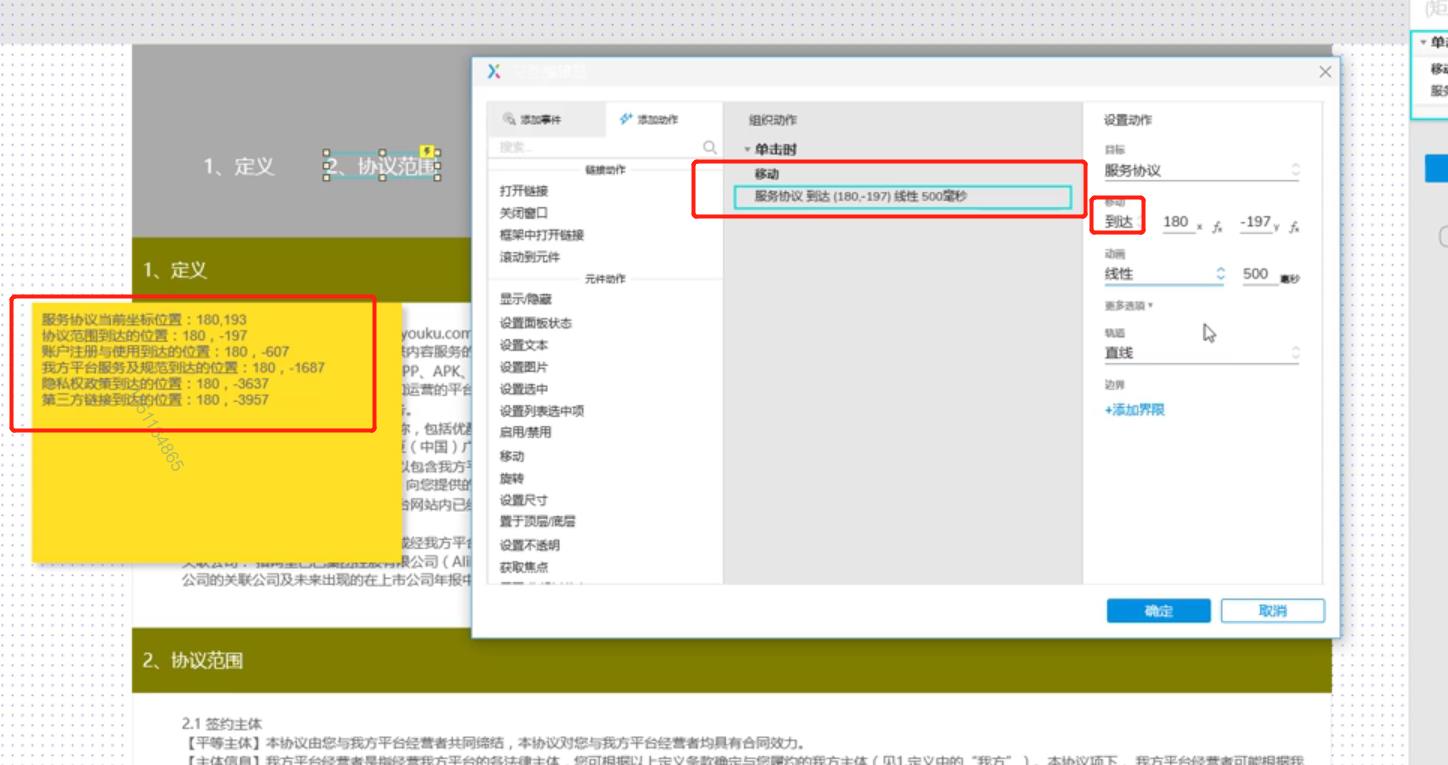Choose the 设置面板状态 action
1448x765 pixels.
[536, 323]
